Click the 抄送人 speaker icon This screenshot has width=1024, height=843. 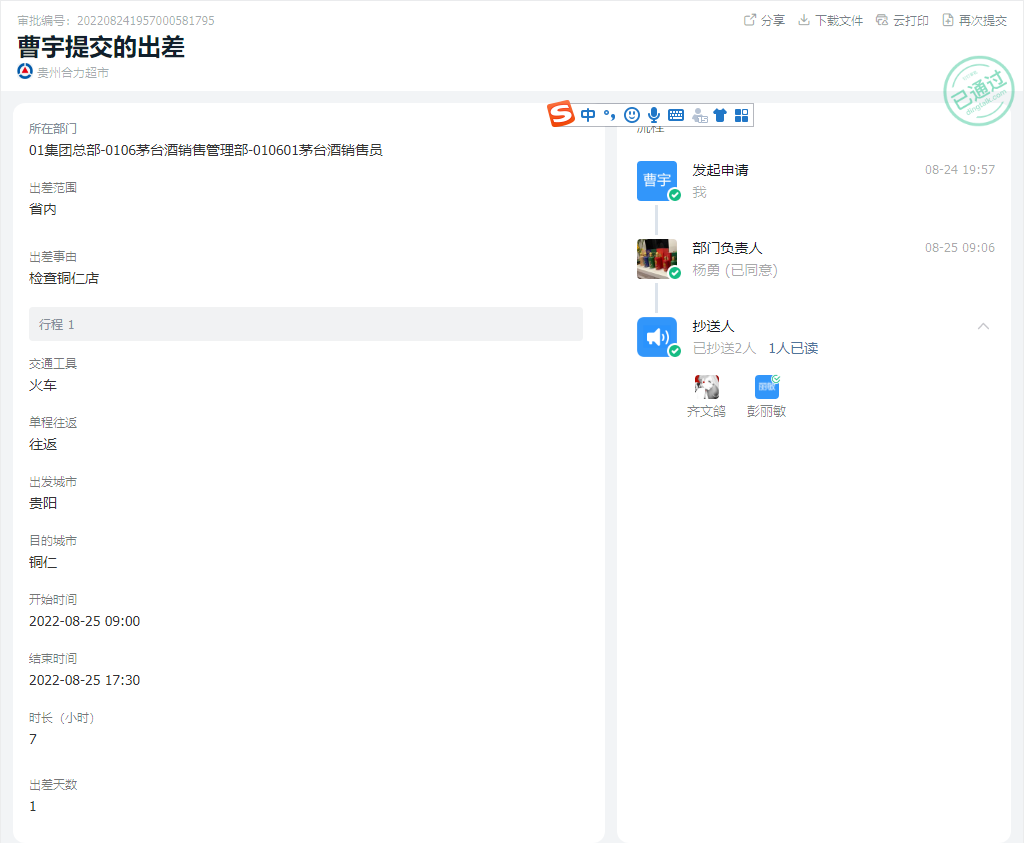click(657, 336)
